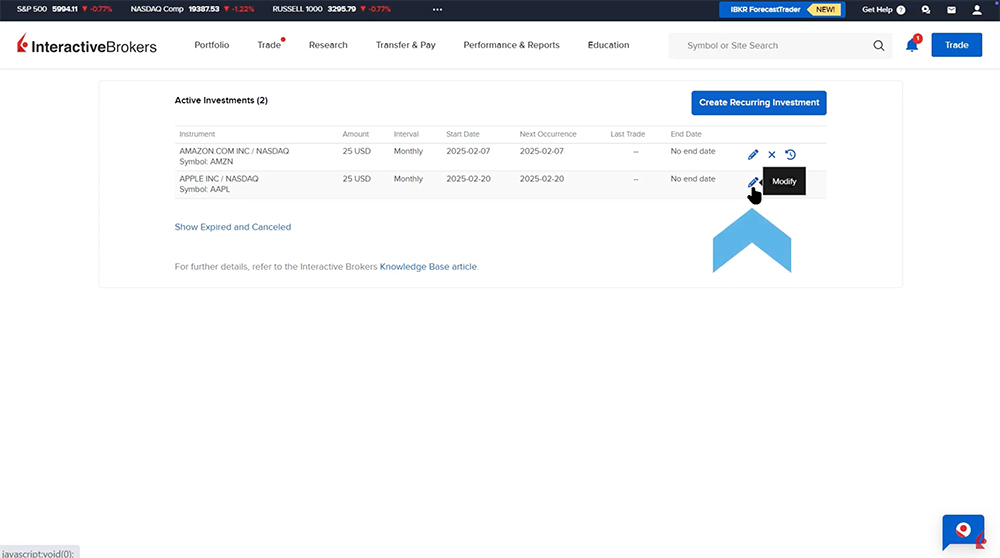Open the chat bubbles icon in top bar
This screenshot has width=1000, height=558.
925,10
